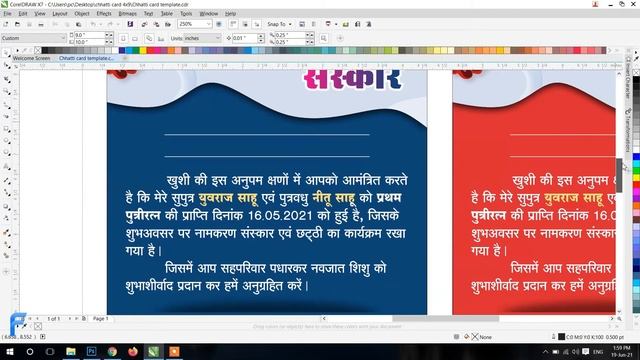This screenshot has height=360, width=640.
Task: Open the Insert Character docker tab
Action: click(x=628, y=78)
